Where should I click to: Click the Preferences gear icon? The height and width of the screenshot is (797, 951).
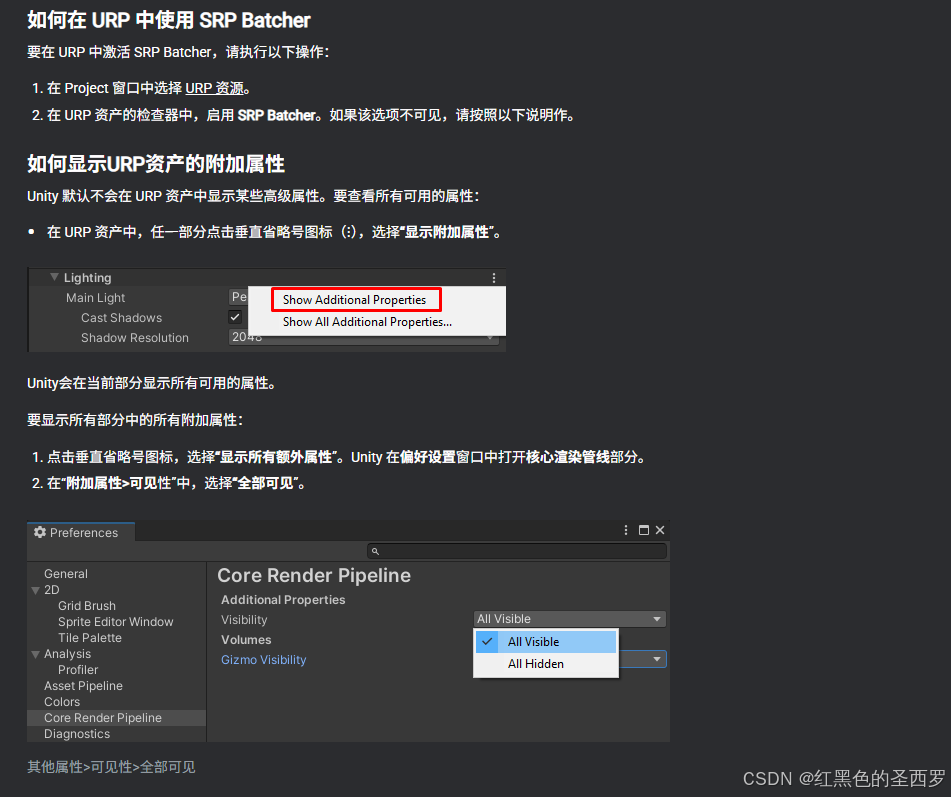[x=40, y=532]
